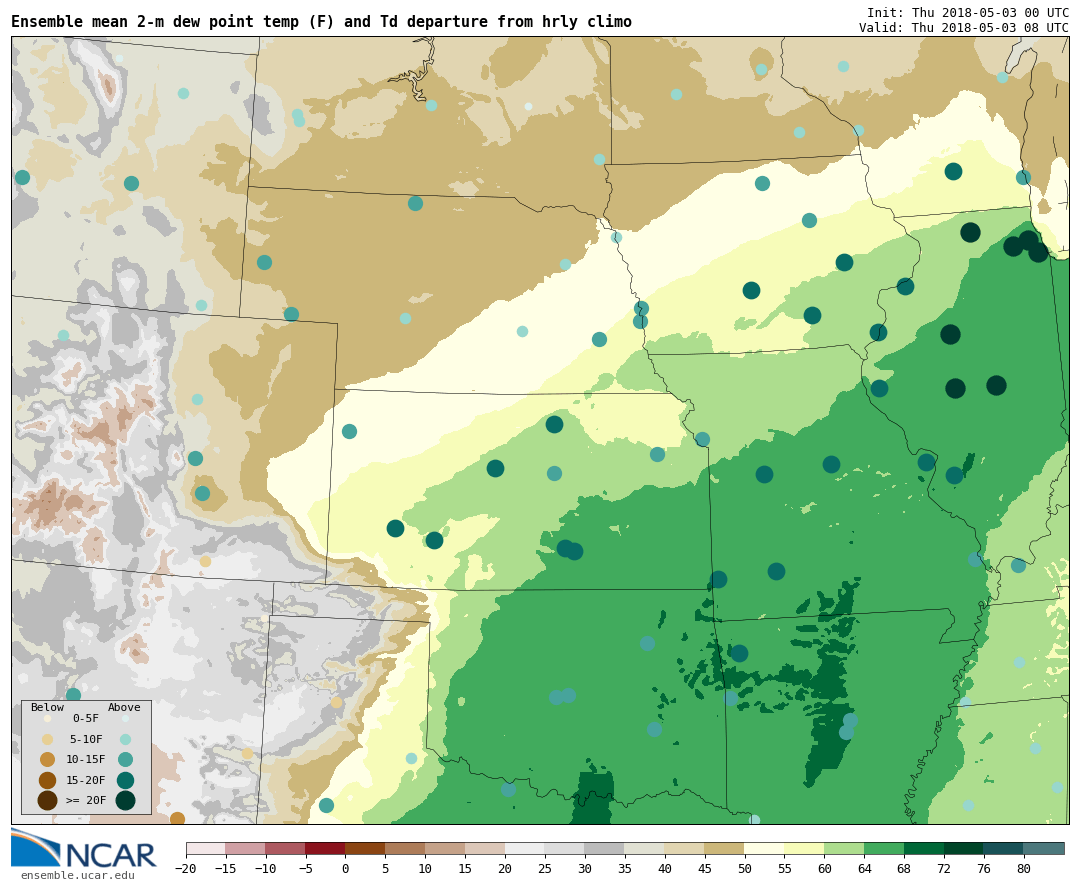This screenshot has width=1080, height=887.
Task: Pick the brown swatch between 0 and 5
Action: coord(365,848)
